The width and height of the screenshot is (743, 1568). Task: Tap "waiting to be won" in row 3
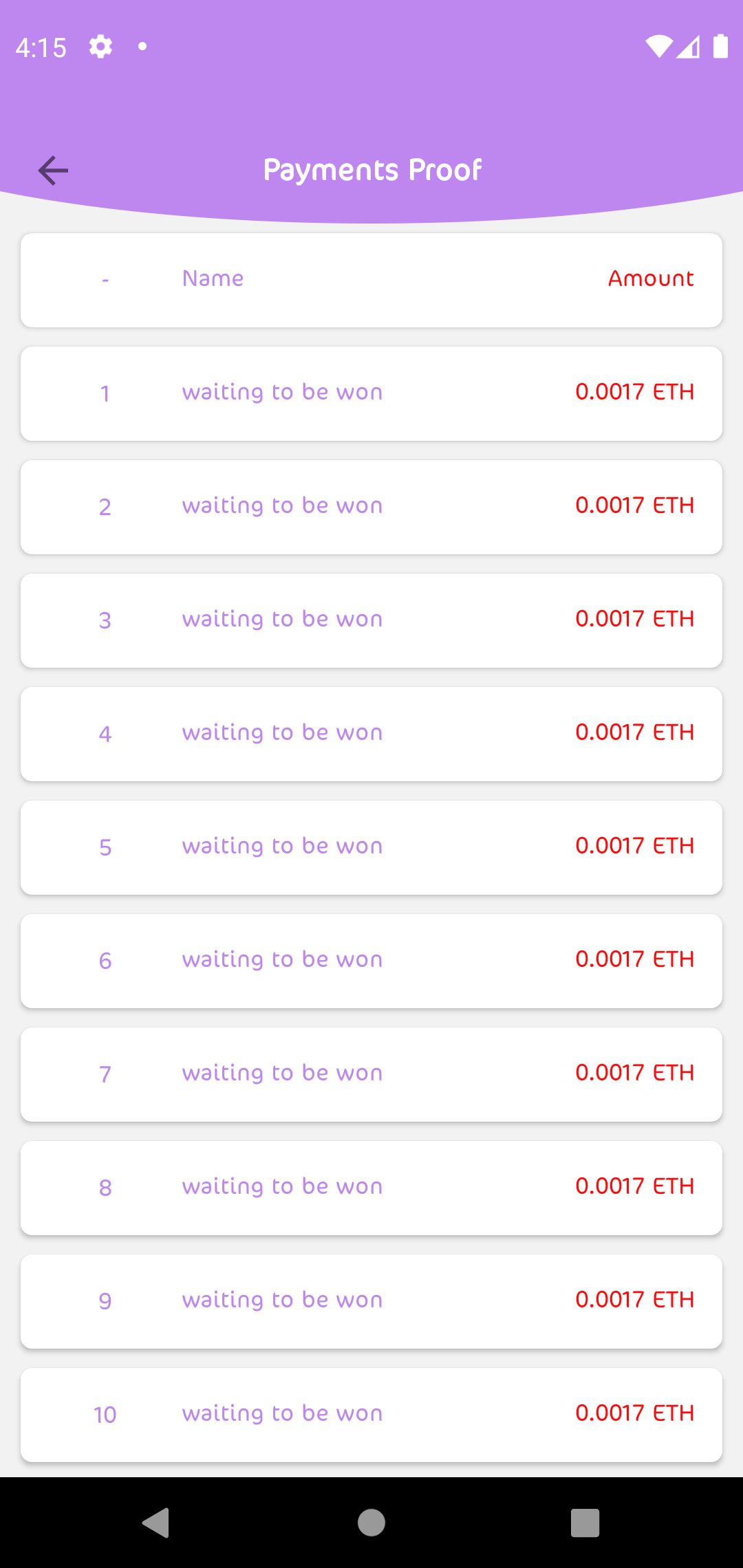tap(282, 620)
